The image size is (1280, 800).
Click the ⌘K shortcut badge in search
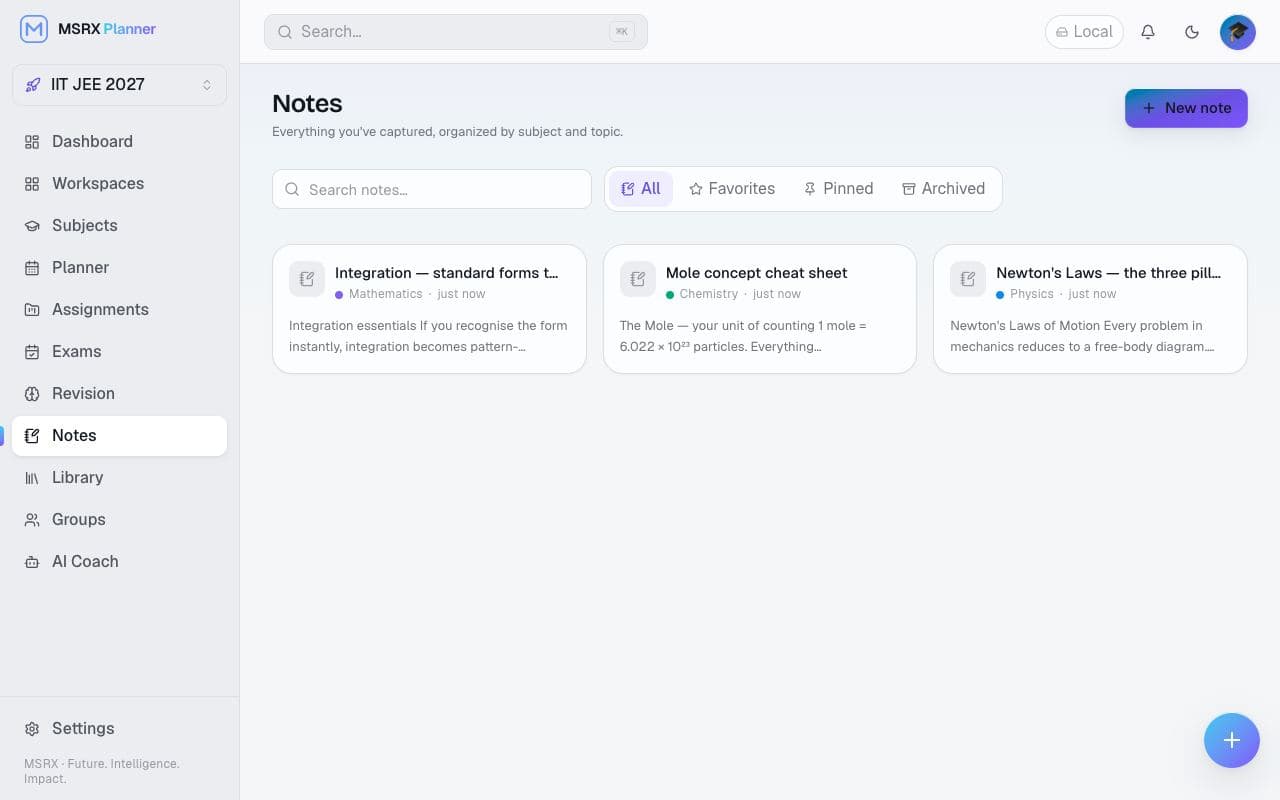pyautogui.click(x=622, y=32)
